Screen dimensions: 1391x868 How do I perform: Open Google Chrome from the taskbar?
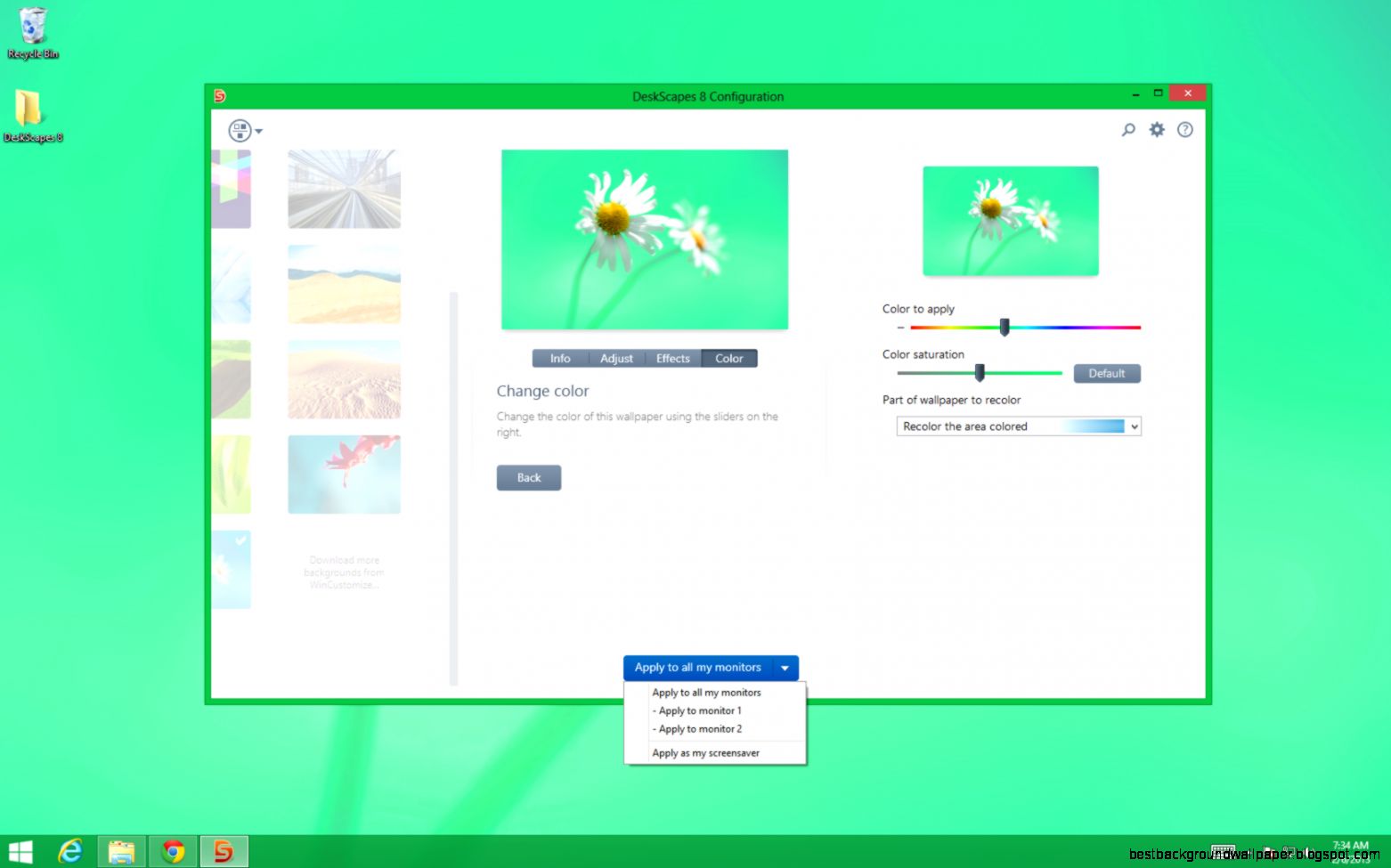pyautogui.click(x=173, y=850)
